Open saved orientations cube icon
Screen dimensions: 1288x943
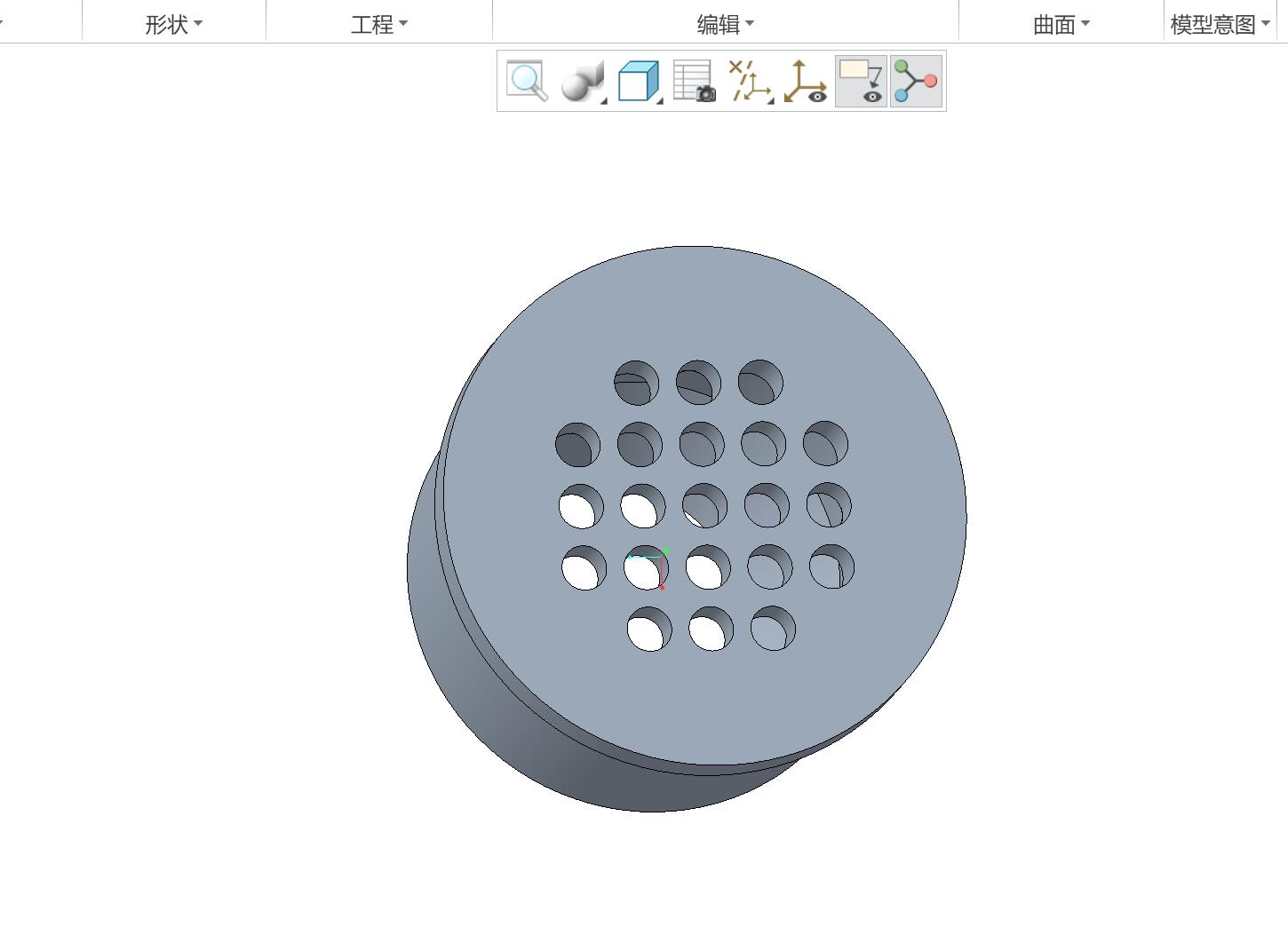click(x=640, y=81)
